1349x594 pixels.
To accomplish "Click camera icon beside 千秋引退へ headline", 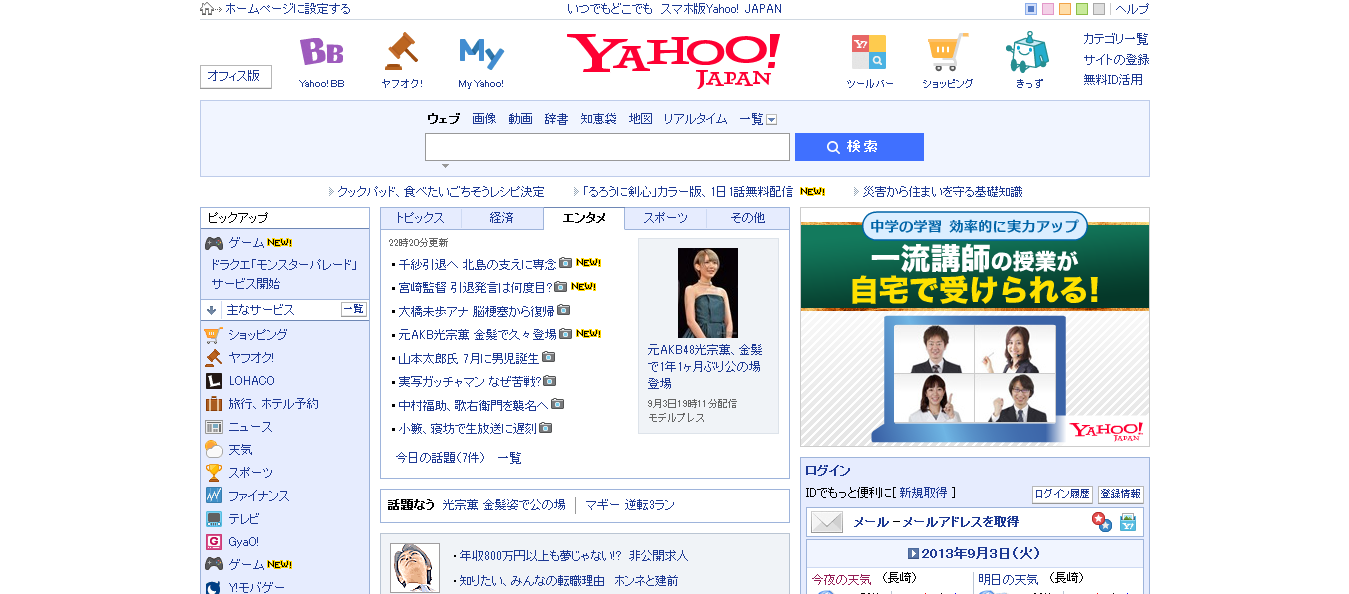I will pyautogui.click(x=565, y=263).
